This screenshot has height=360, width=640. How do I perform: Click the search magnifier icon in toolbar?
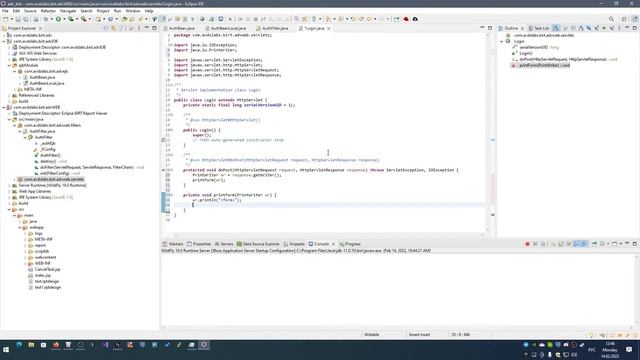611,19
